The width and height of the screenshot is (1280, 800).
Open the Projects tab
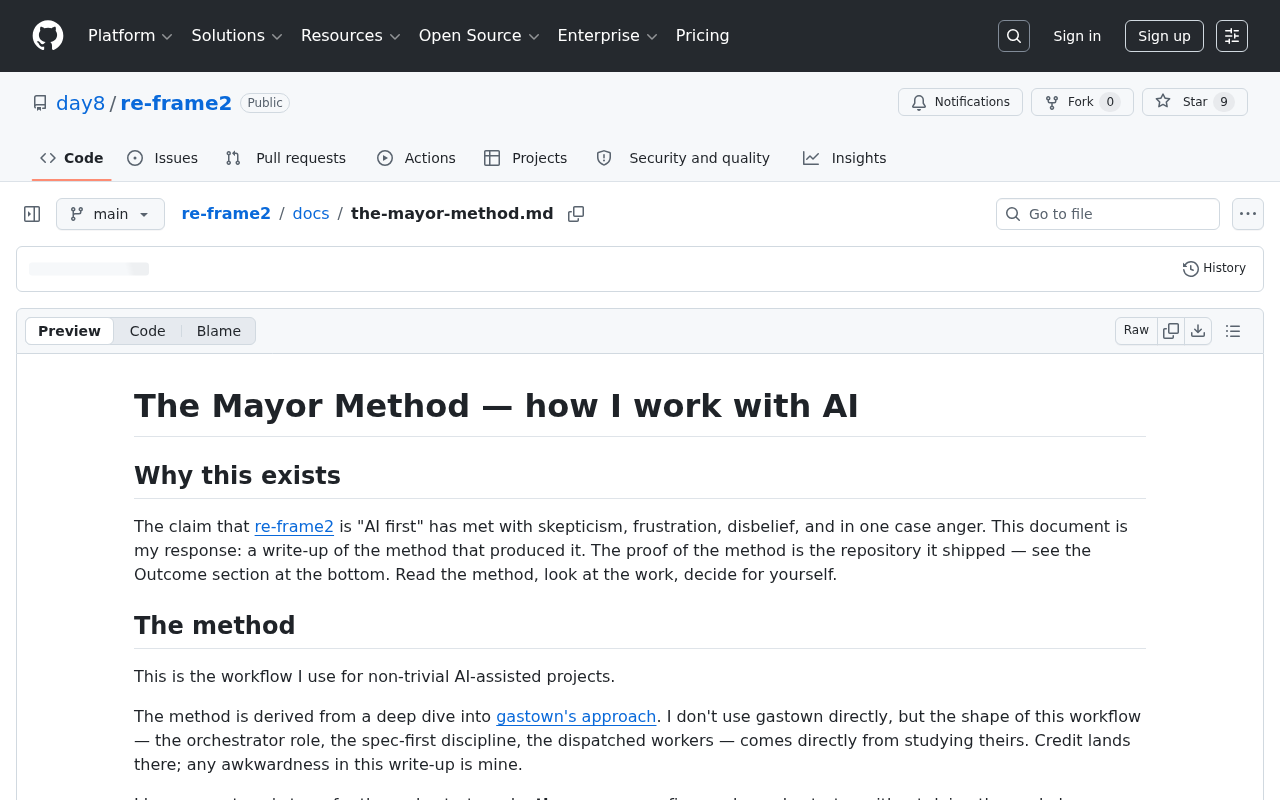525,158
